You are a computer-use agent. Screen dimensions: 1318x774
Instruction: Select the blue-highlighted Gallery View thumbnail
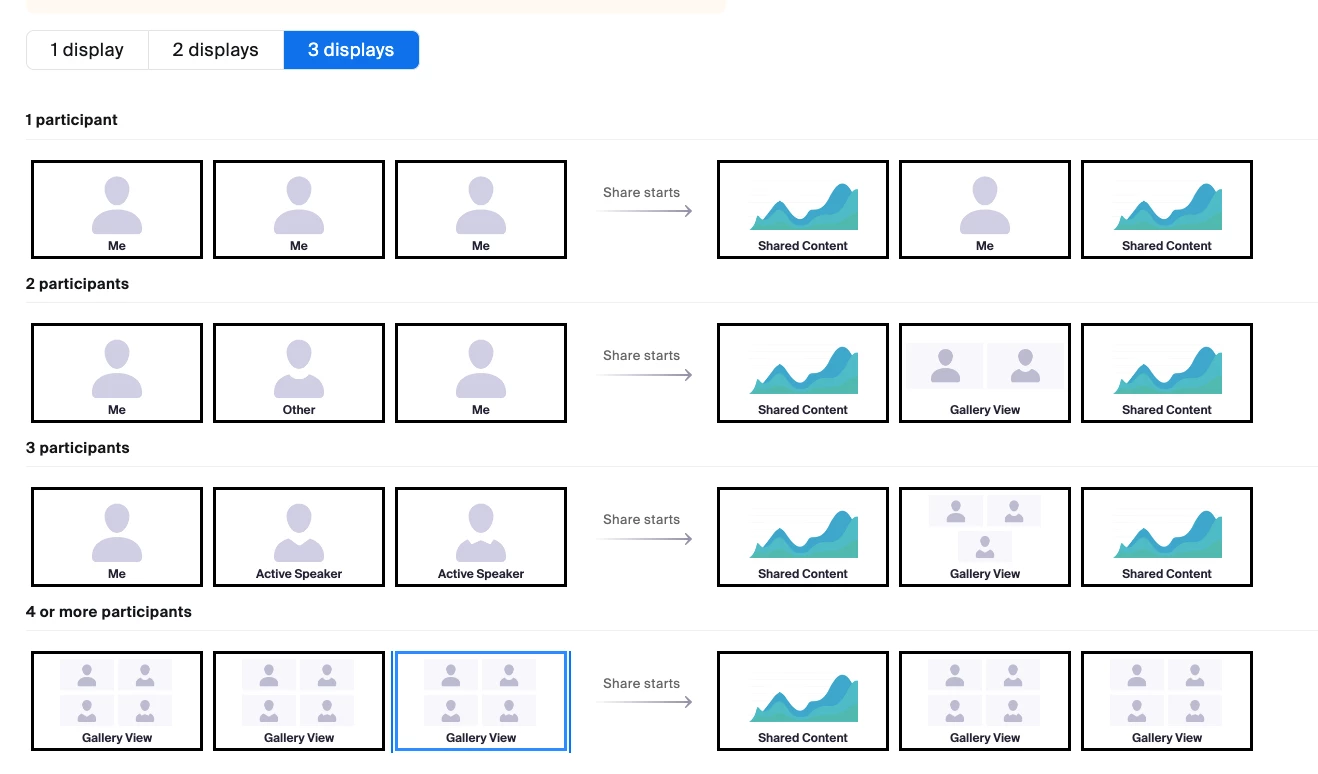click(481, 701)
